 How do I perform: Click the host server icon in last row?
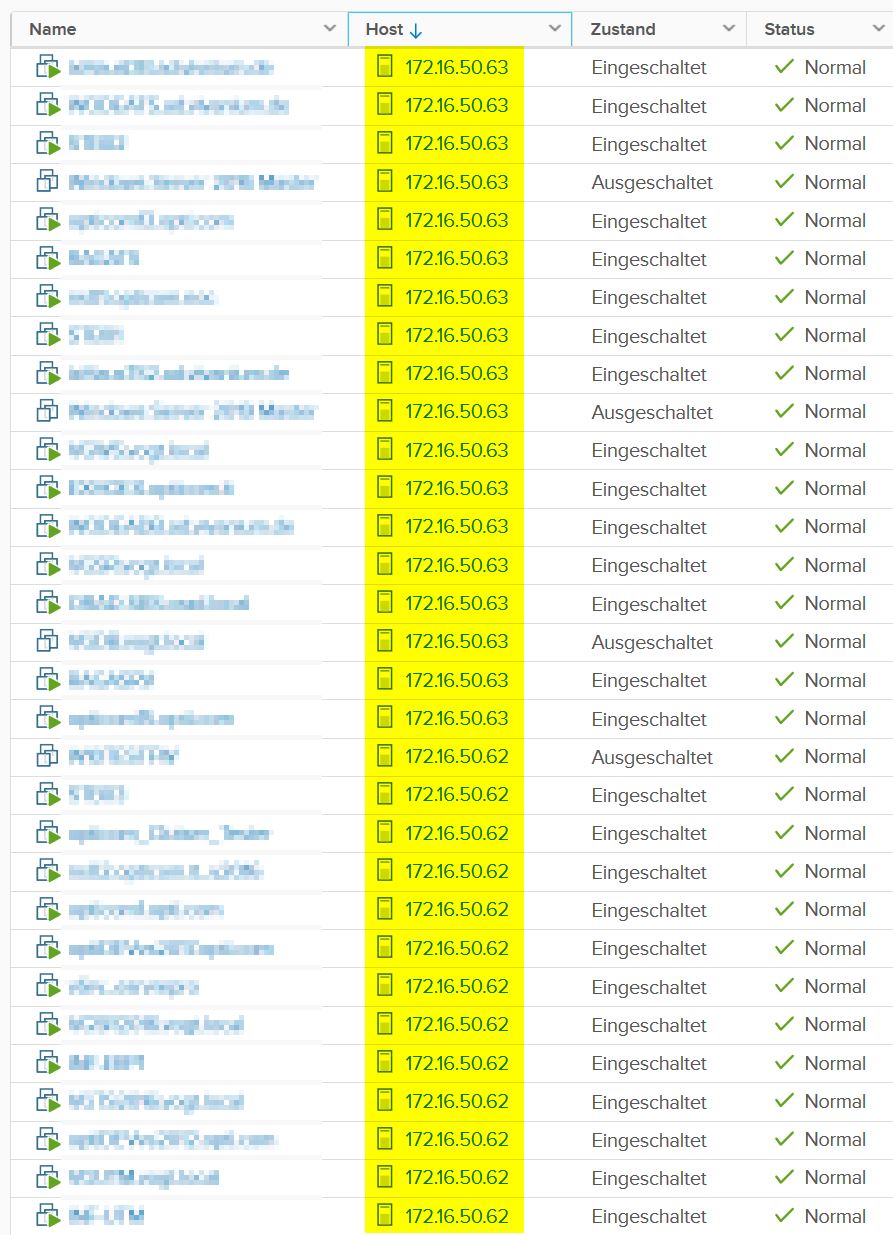(x=384, y=1216)
